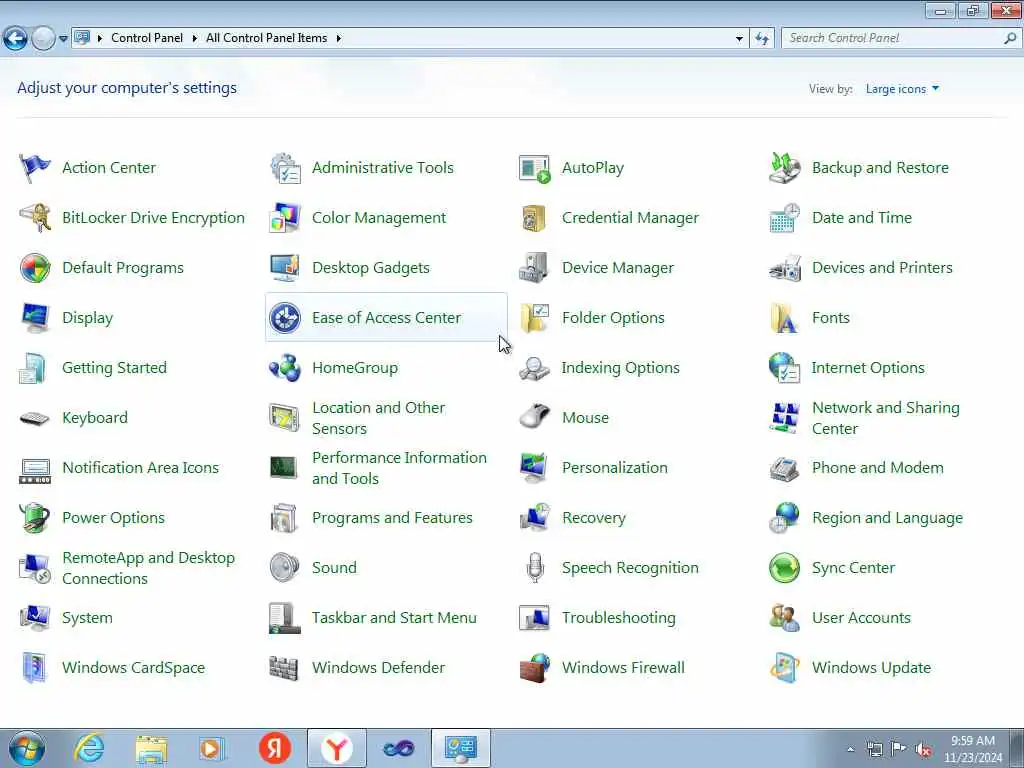Open RemoteApp and Desktop Connections link

(148, 568)
